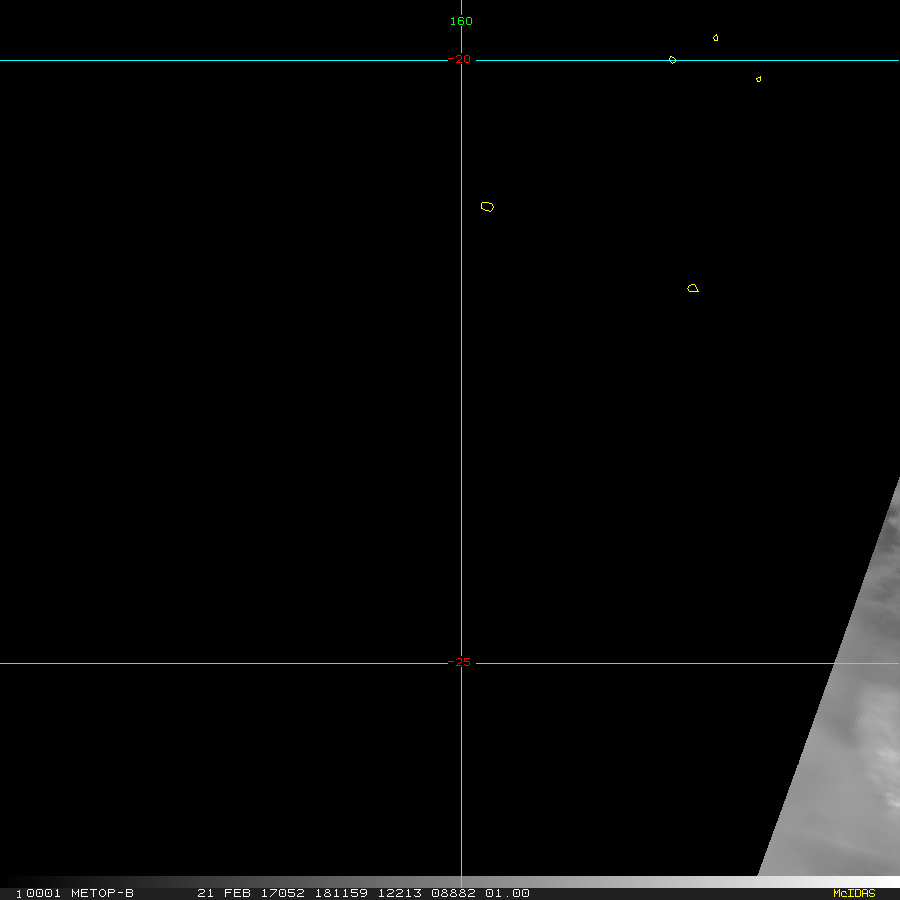The height and width of the screenshot is (900, 900).
Task: Click the lone yellow island outline below the others
Action: [x=693, y=288]
